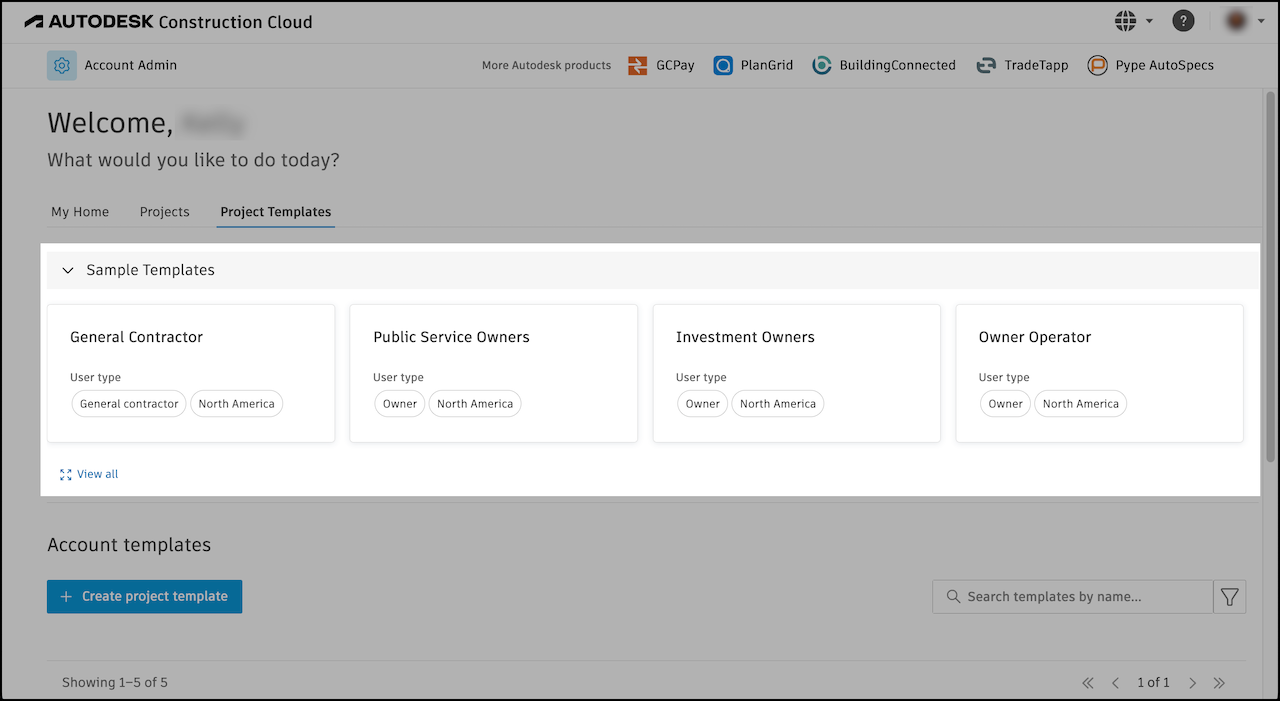
Task: Click Create project template button
Action: click(145, 597)
